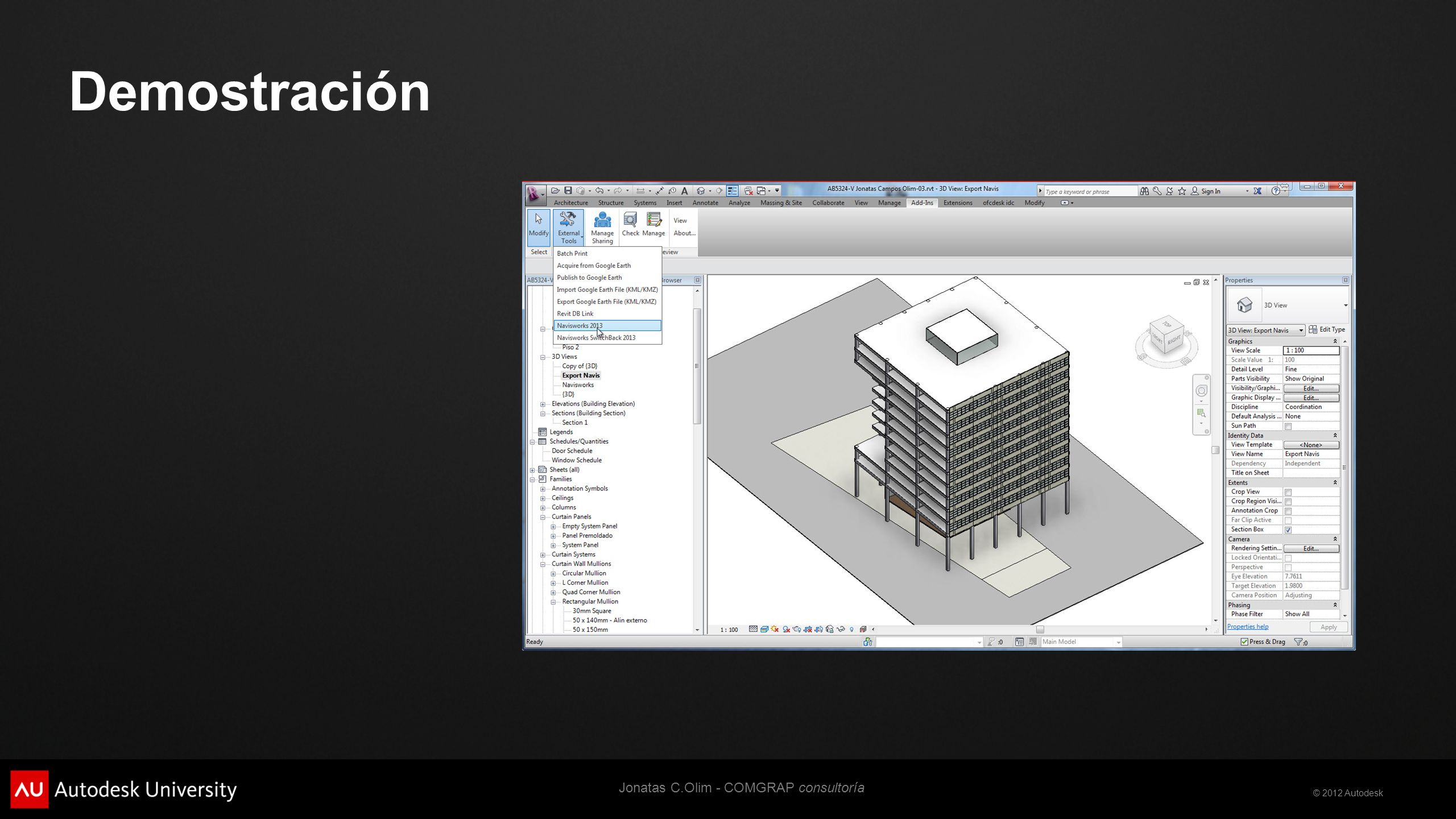
Task: Click the Visibility/Graphics Edit button
Action: pyautogui.click(x=1311, y=388)
